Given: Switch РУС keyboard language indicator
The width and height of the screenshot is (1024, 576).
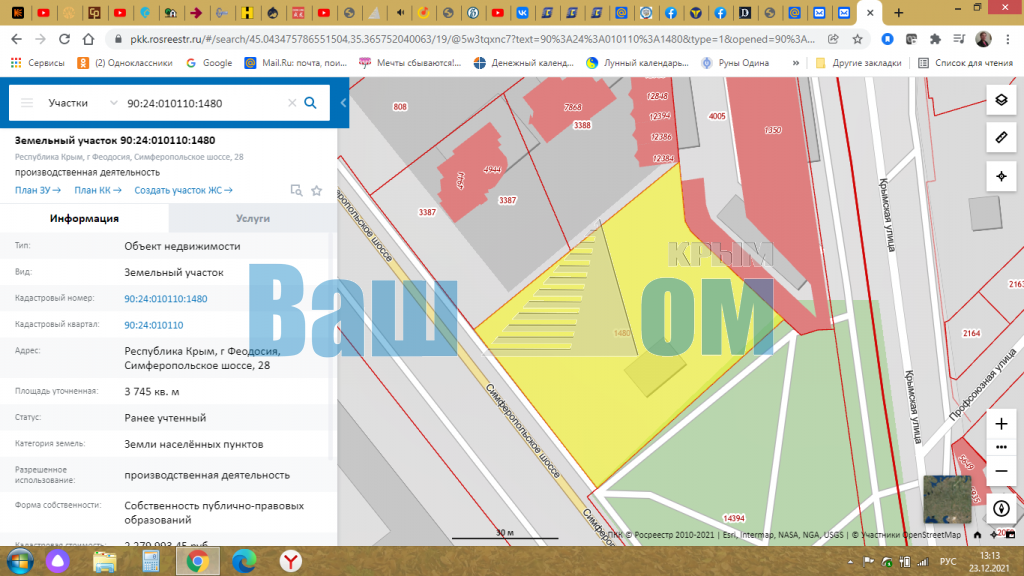Looking at the screenshot, I should point(948,562).
